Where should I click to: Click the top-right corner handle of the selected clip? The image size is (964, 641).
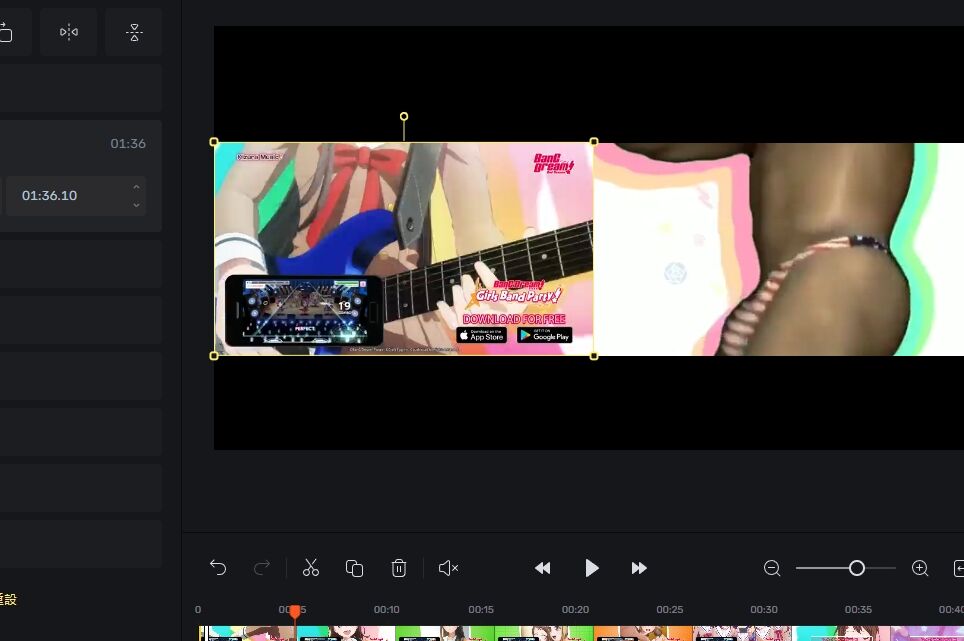click(594, 142)
